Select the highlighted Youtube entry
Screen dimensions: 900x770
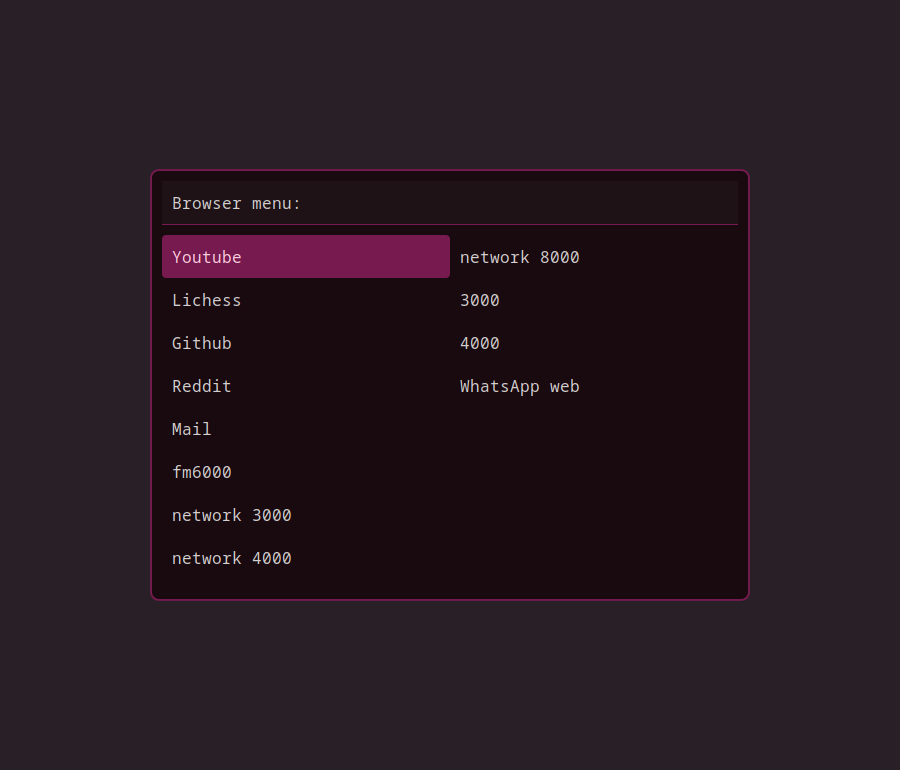[x=306, y=256]
